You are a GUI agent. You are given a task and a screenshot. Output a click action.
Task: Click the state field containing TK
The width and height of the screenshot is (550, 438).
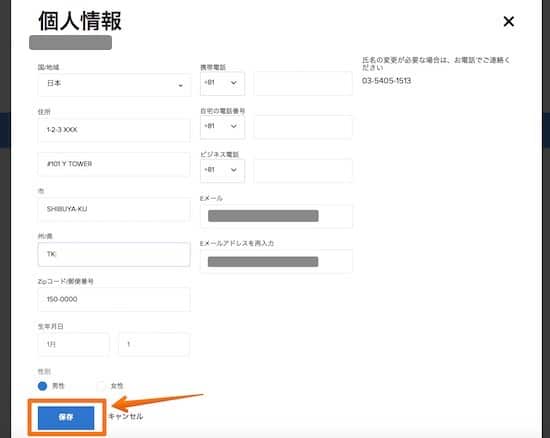tap(114, 254)
